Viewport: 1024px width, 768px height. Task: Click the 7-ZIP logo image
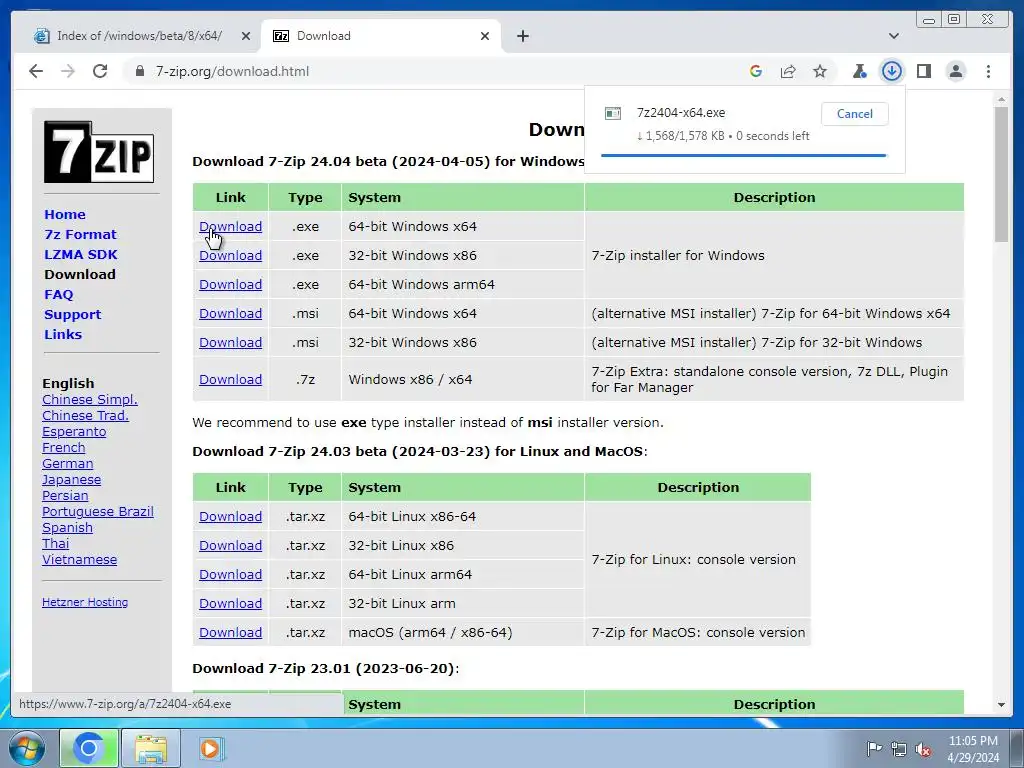click(99, 152)
